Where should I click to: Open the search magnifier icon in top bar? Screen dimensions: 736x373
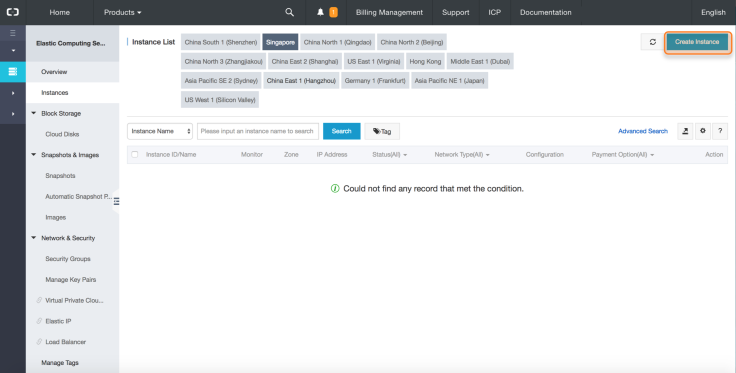[x=290, y=12]
